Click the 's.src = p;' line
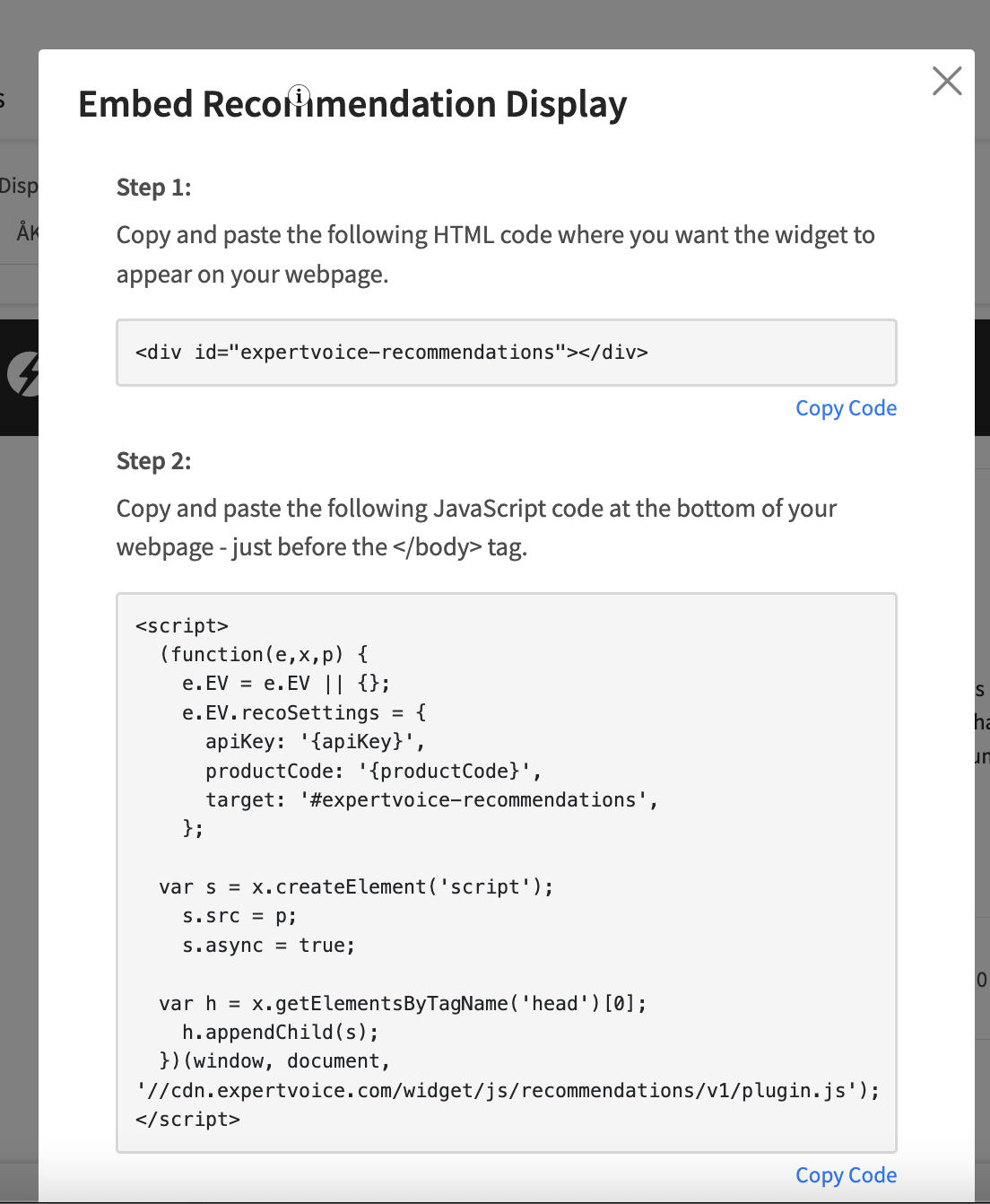The image size is (990, 1204). [x=239, y=917]
